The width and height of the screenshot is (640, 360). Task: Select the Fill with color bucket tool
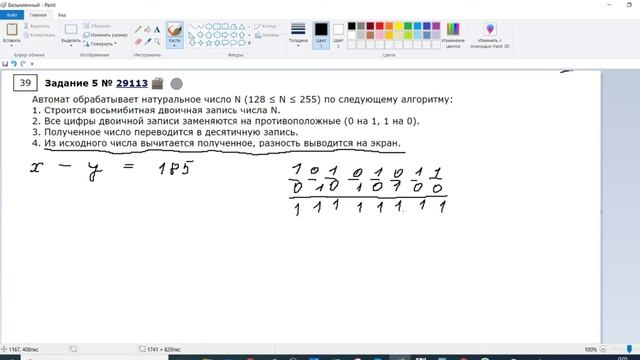[x=147, y=29]
